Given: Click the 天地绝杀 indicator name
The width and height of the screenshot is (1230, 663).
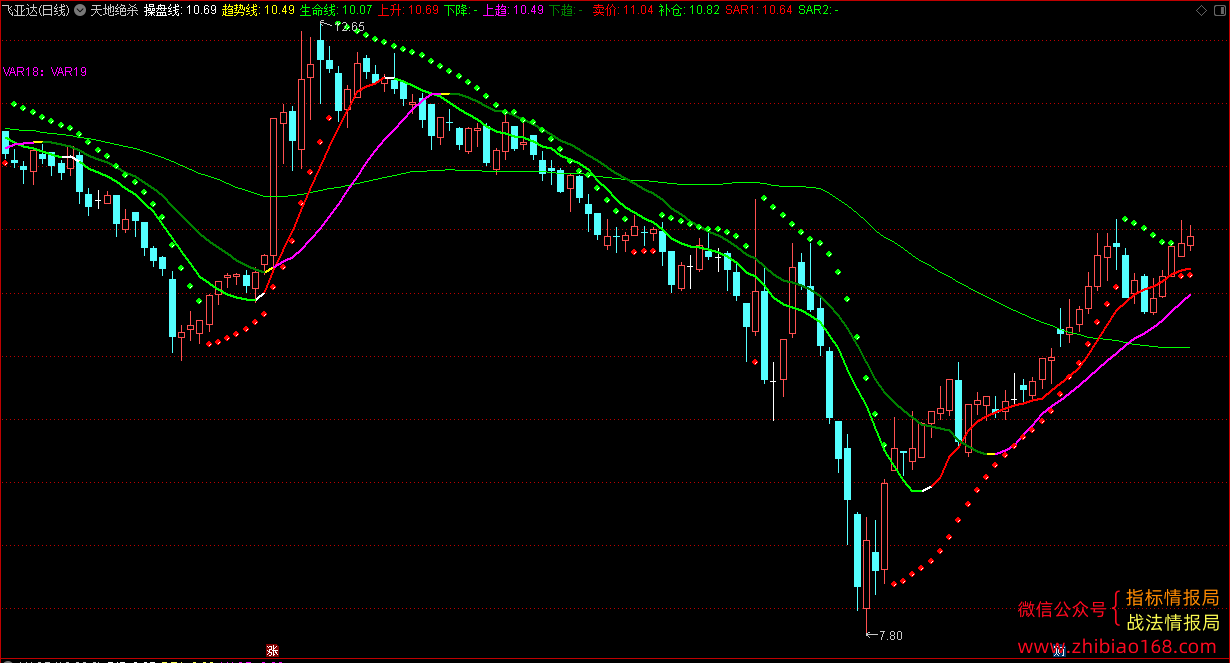Looking at the screenshot, I should (113, 10).
